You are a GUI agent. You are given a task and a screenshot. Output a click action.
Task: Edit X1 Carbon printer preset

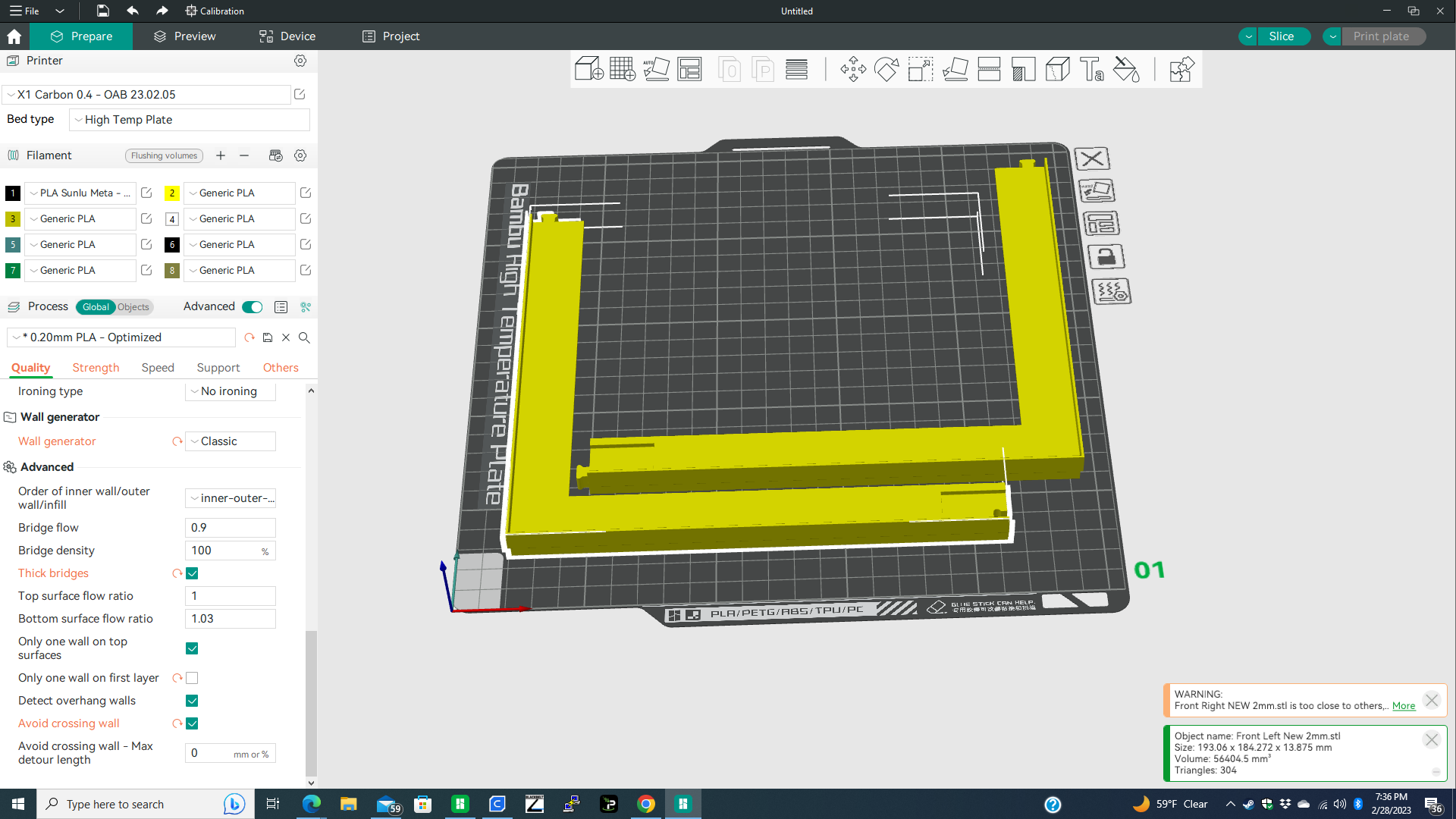(300, 94)
